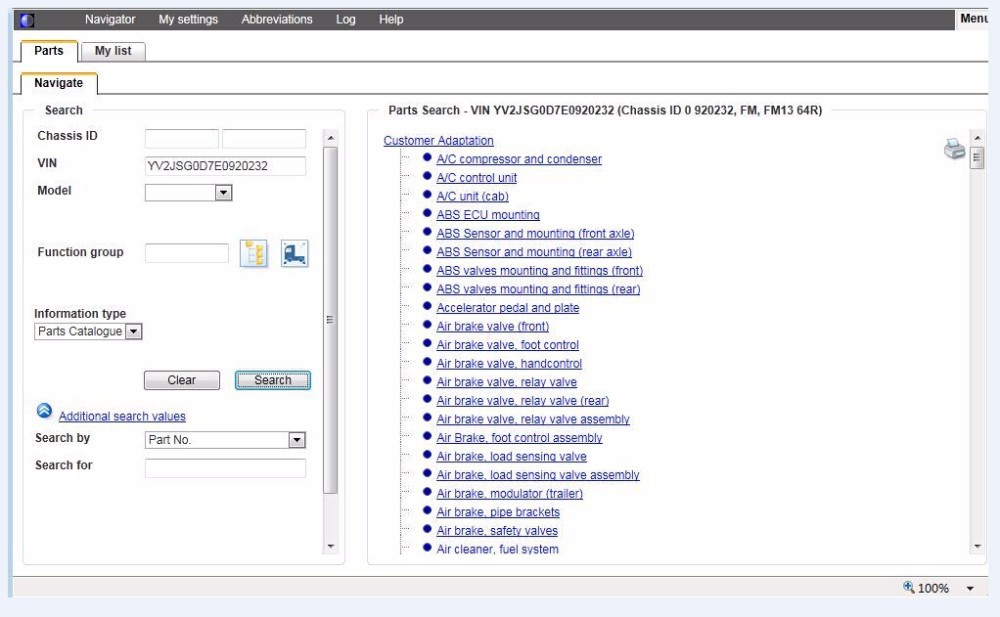Open Air brake valve, relay valve (rear)
Screen dimensions: 1000x617
coord(522,401)
